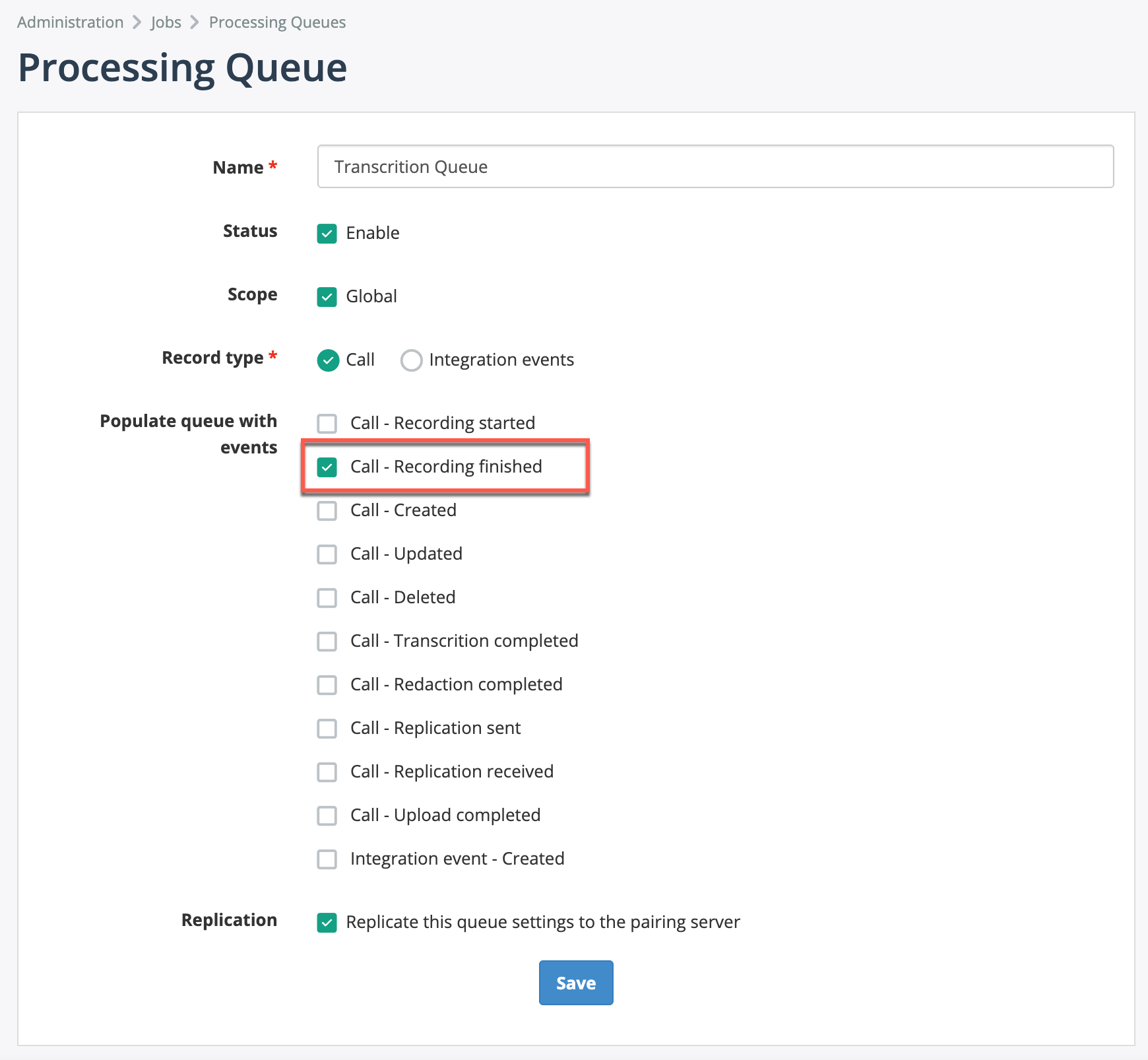Disable the Enable status checkbox
1148x1060 pixels.
click(327, 233)
